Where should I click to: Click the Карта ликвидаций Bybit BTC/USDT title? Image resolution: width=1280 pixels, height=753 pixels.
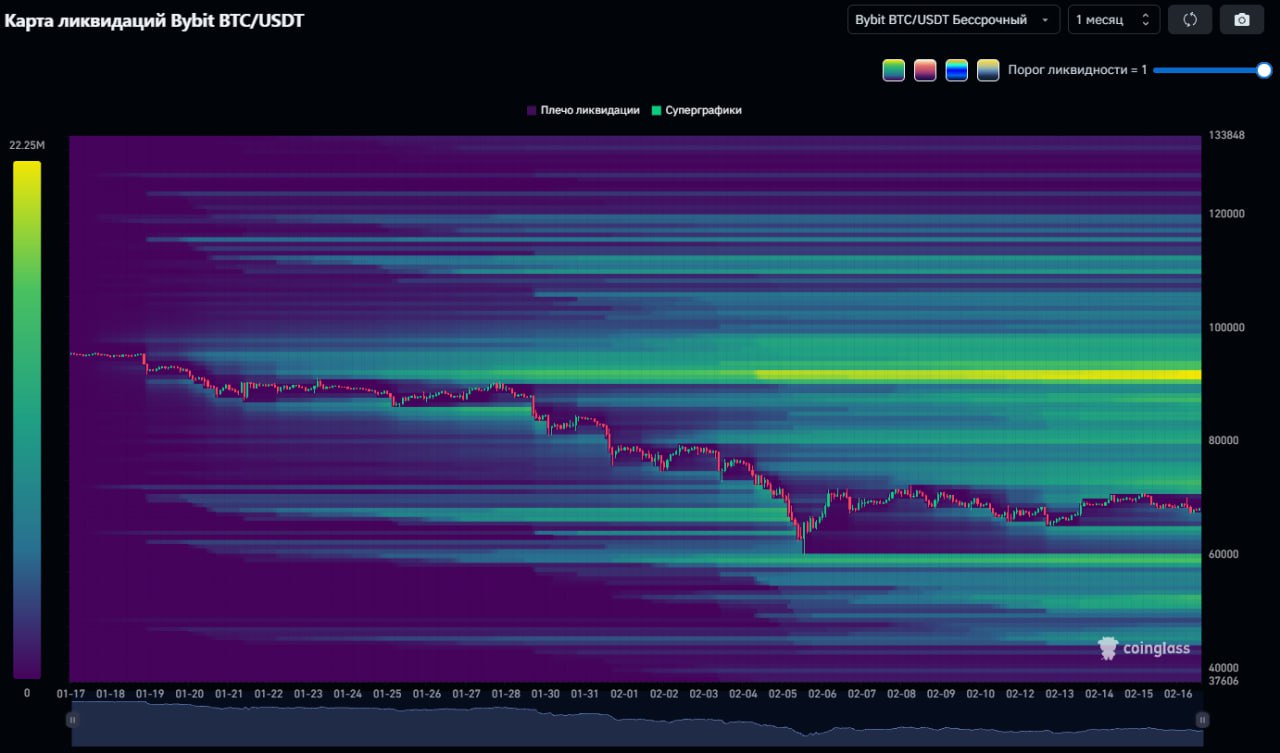click(x=154, y=20)
